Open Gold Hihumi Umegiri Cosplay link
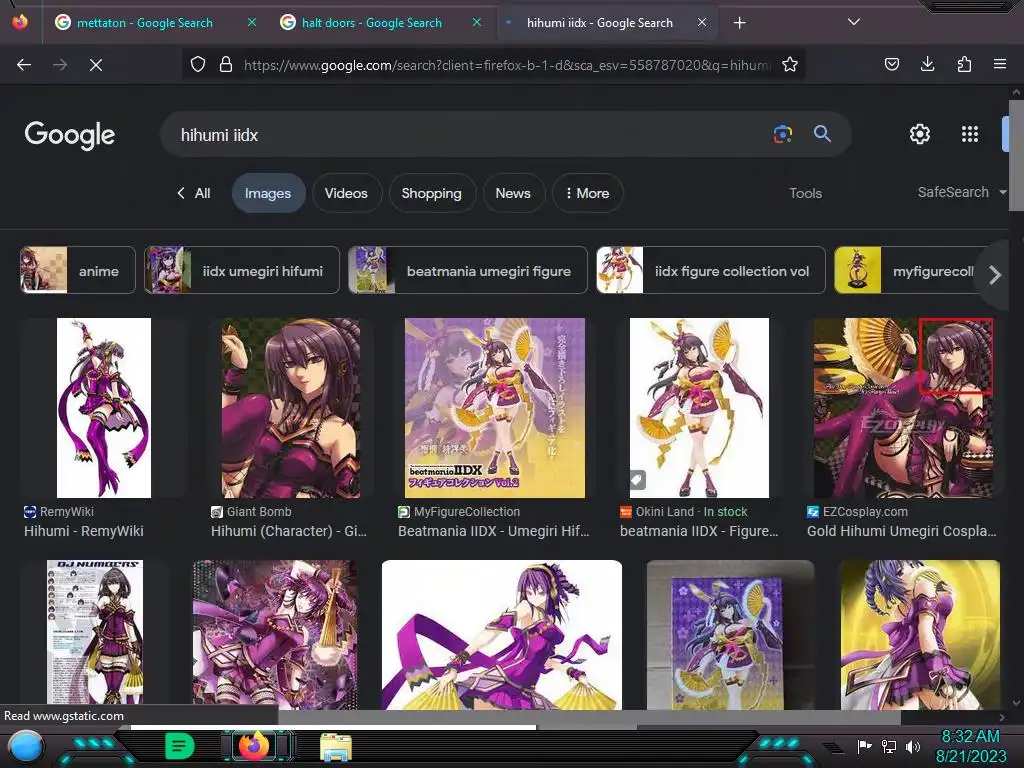The image size is (1024, 768). click(x=902, y=531)
